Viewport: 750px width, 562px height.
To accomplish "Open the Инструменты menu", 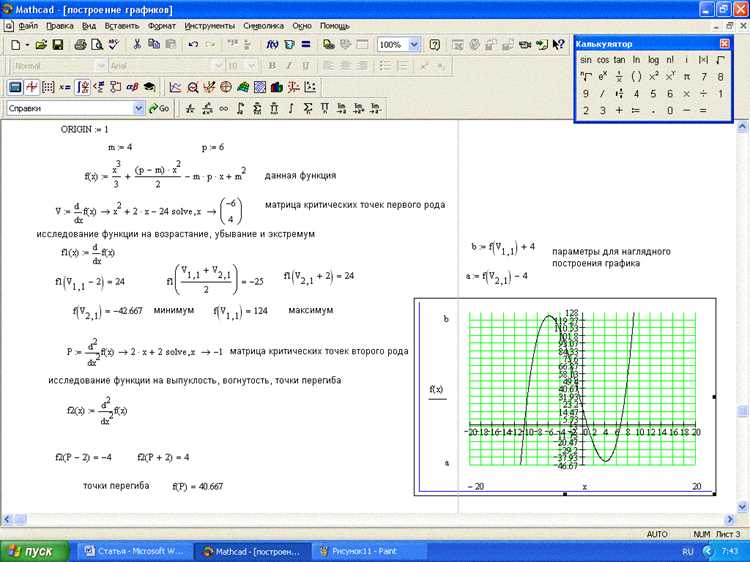I will pos(210,26).
